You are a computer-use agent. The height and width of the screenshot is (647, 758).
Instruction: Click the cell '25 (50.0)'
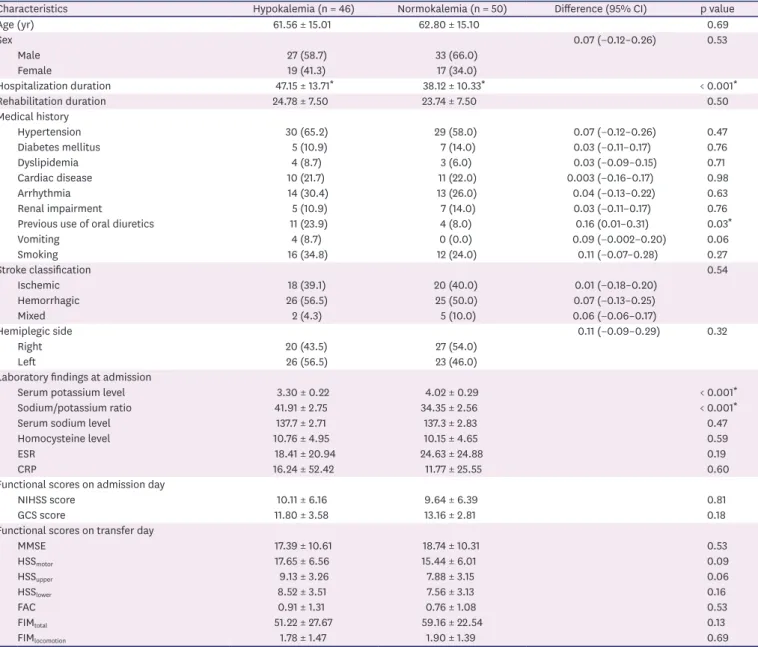pos(455,301)
